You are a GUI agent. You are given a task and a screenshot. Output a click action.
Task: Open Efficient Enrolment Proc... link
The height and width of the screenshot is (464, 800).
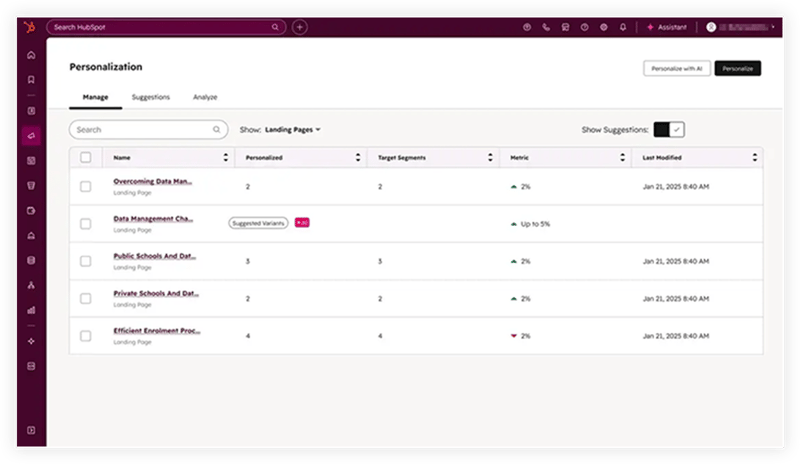pos(157,331)
